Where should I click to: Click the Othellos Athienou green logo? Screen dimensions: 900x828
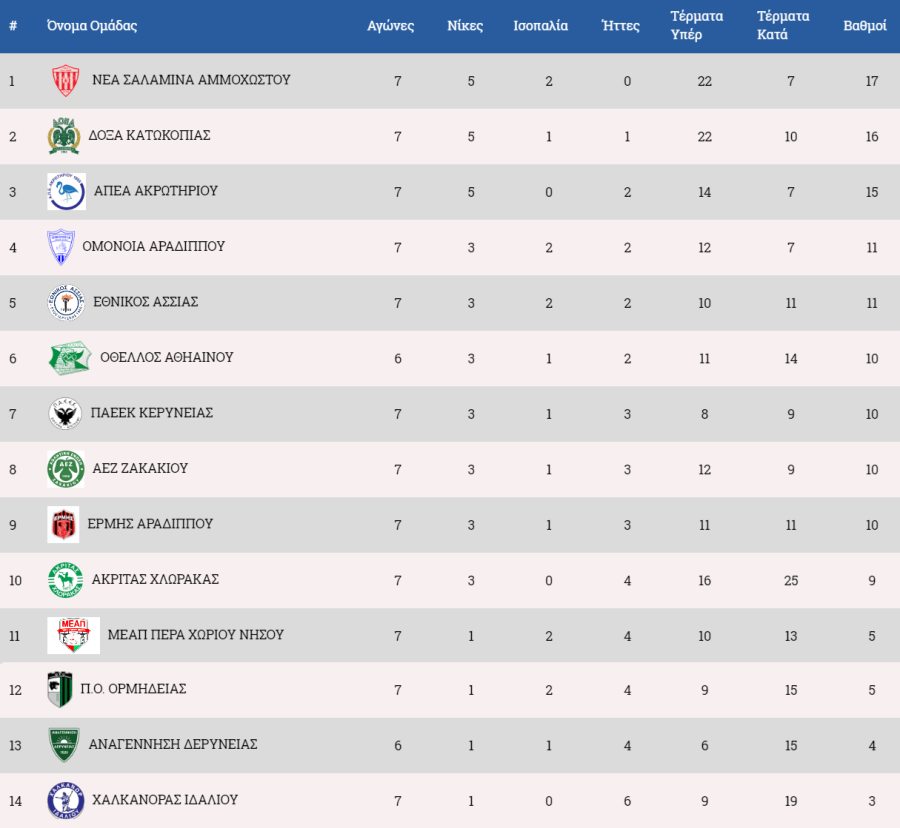(x=69, y=358)
